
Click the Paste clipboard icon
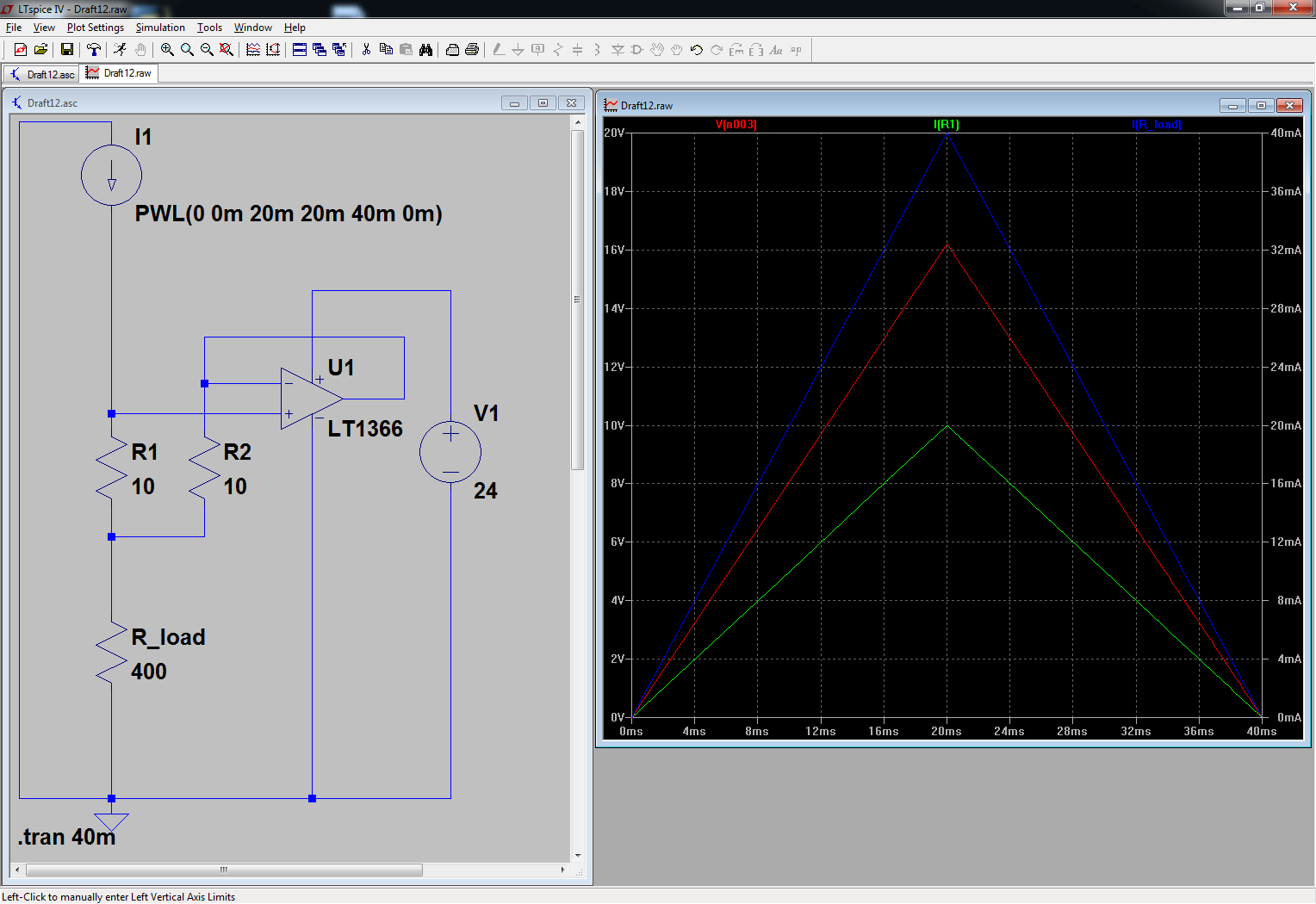(406, 50)
